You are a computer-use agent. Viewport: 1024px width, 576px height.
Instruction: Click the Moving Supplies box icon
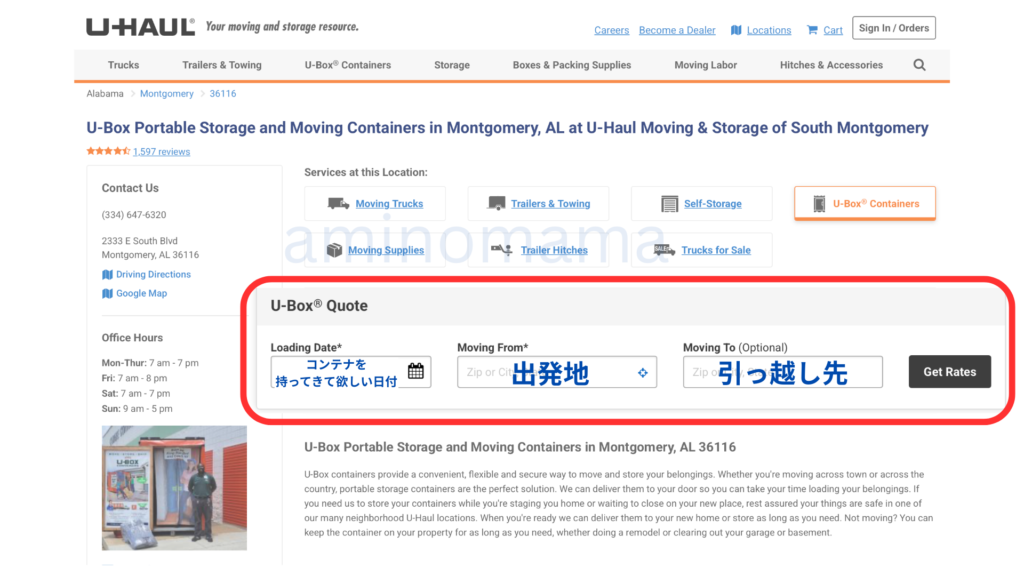tap(334, 250)
